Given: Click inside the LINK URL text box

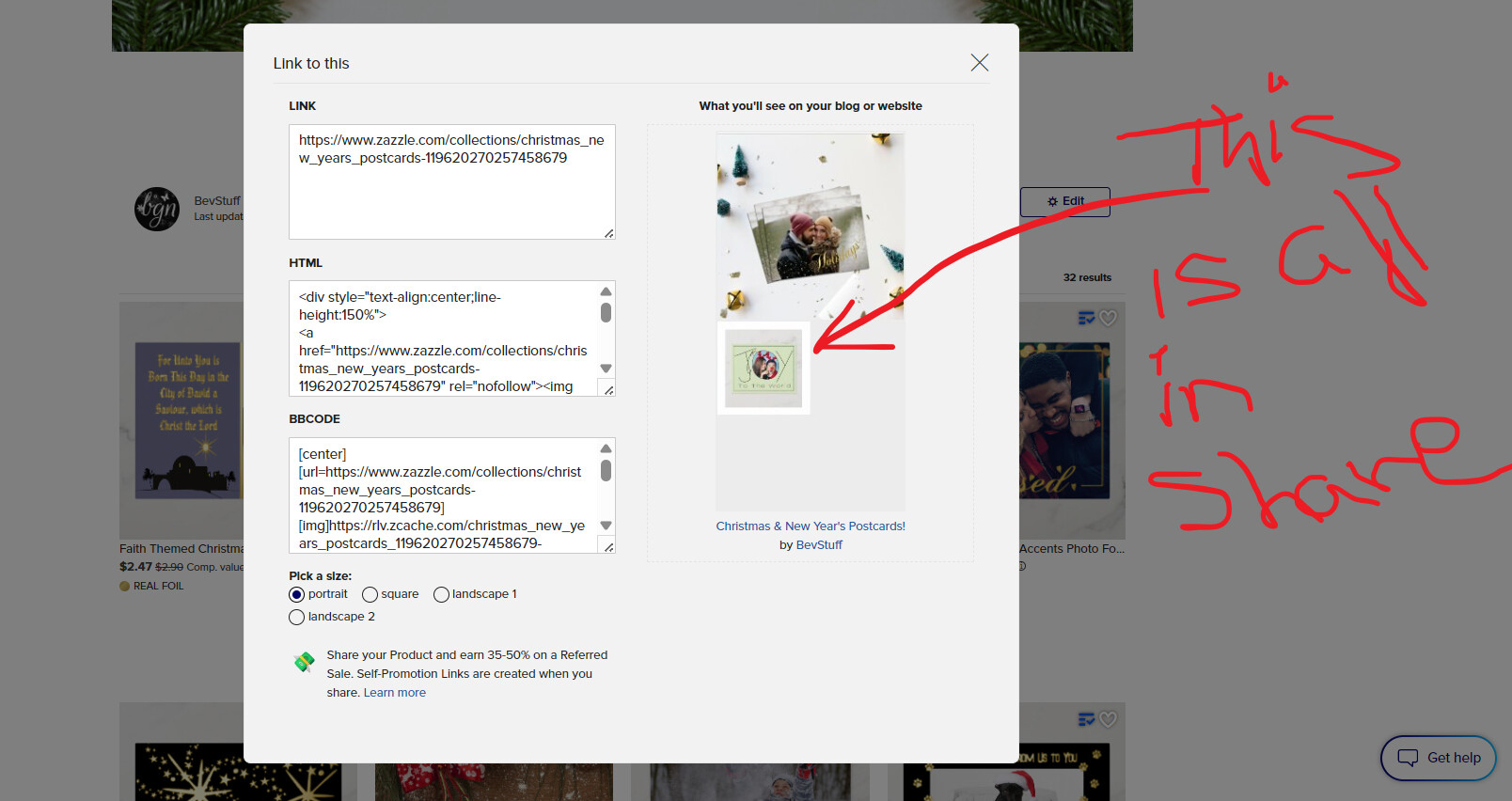Looking at the screenshot, I should tap(451, 181).
